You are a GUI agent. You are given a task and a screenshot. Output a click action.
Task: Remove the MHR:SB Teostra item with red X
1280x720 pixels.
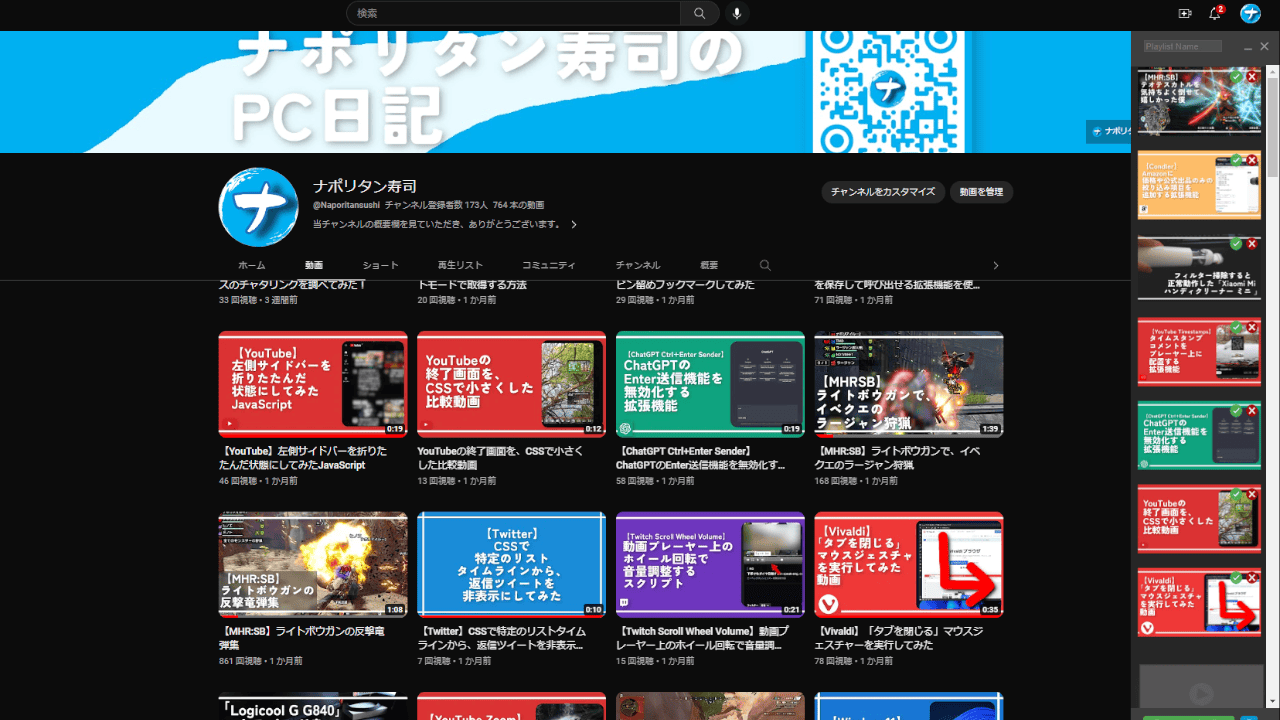(1252, 76)
